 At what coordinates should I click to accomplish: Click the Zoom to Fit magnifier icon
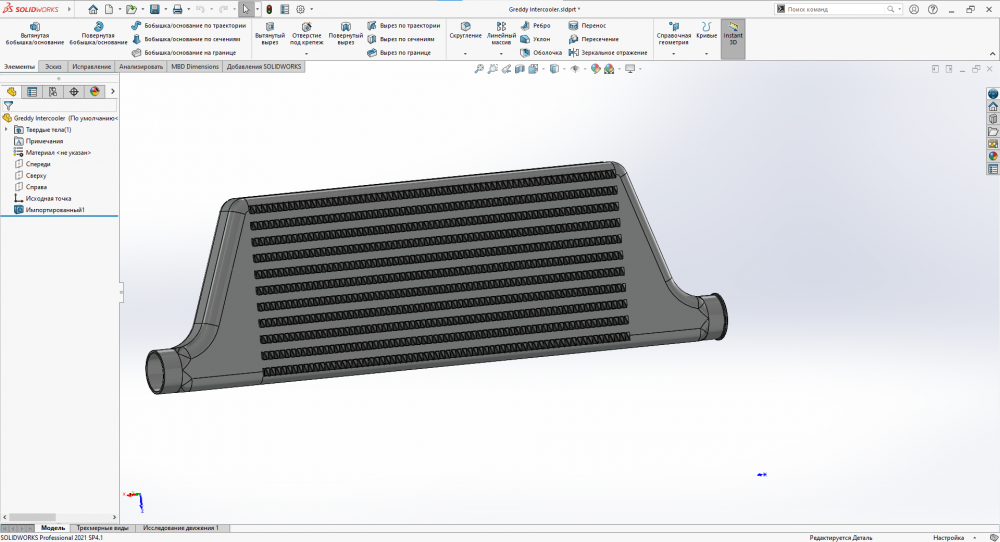[479, 69]
